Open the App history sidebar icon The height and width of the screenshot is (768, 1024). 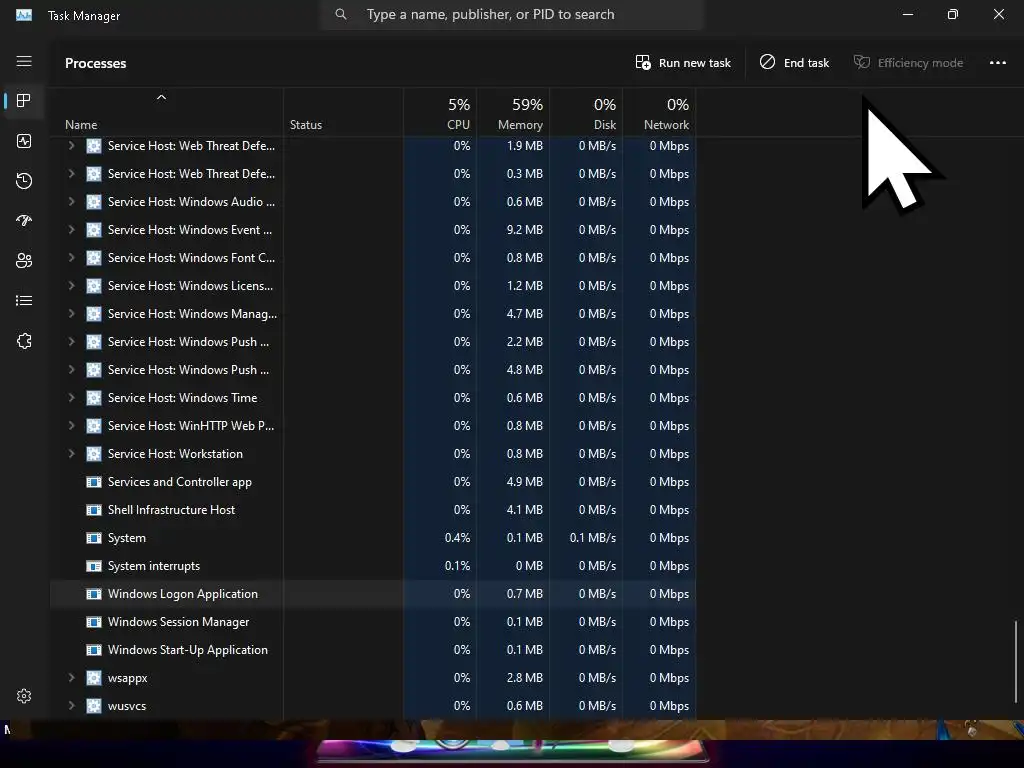24,181
